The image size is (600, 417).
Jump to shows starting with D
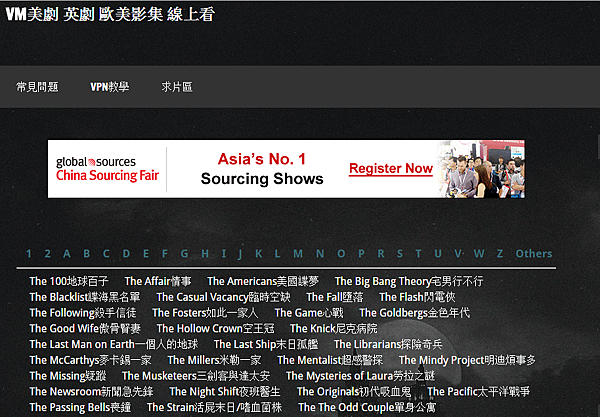(126, 254)
